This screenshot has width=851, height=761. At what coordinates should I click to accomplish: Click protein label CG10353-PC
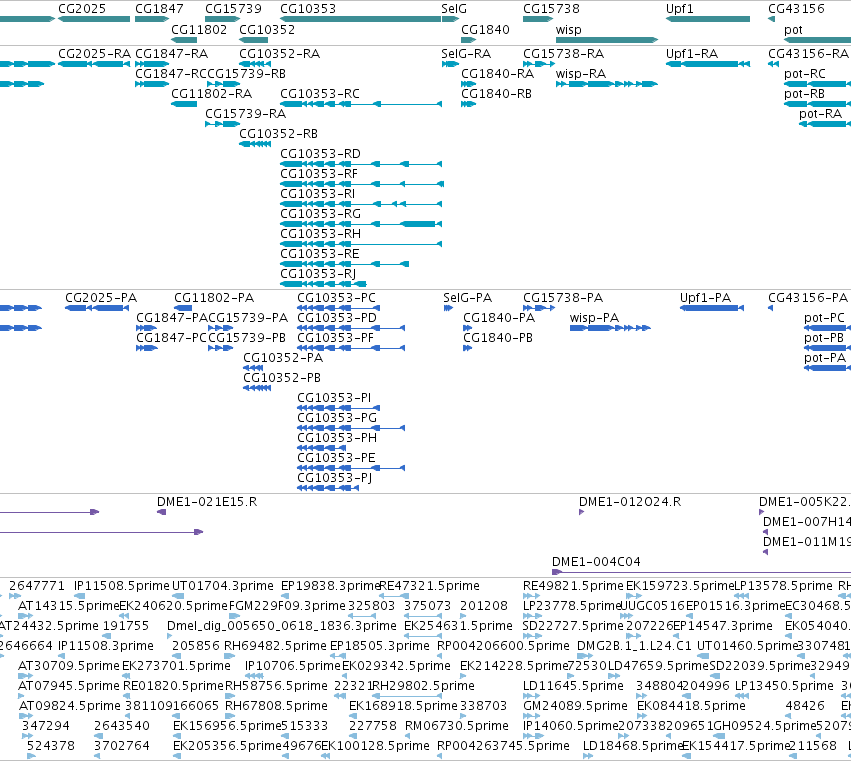pos(336,298)
